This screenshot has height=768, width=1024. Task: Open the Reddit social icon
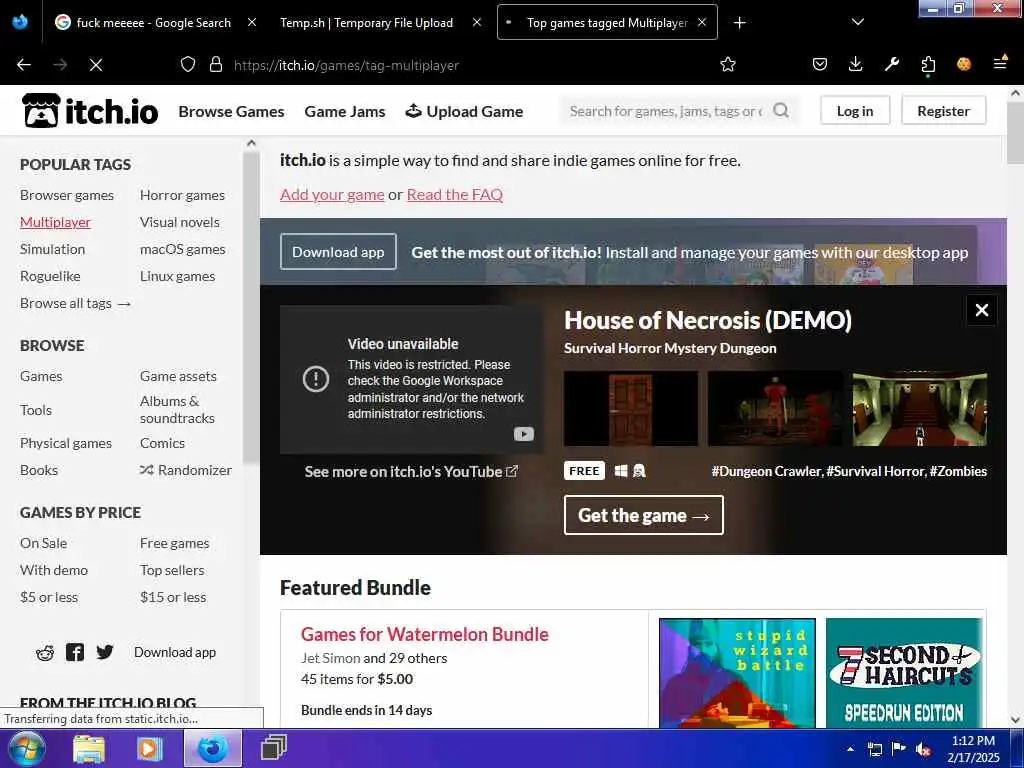coord(45,652)
